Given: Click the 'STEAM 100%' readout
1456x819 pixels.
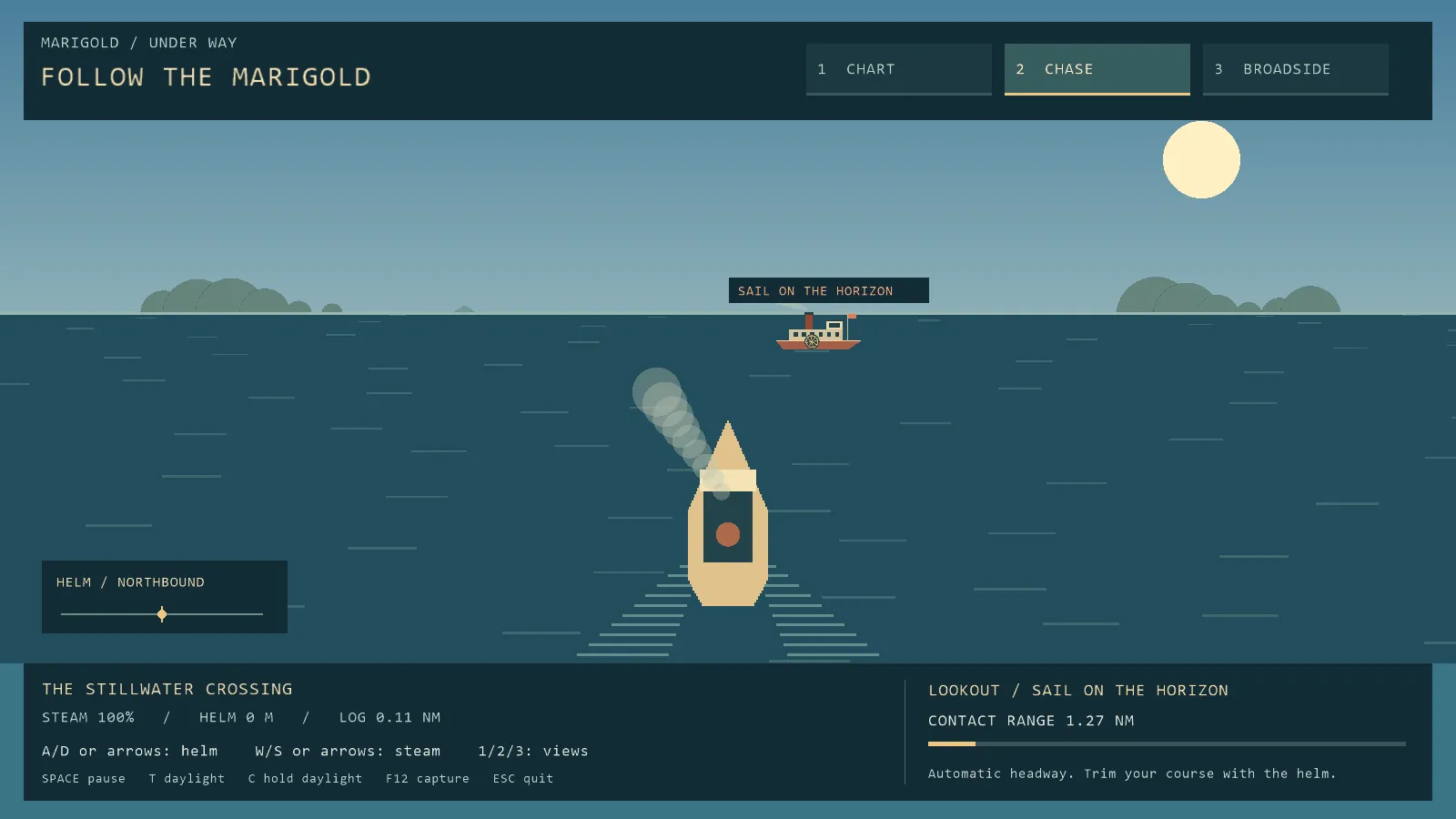Looking at the screenshot, I should [x=88, y=717].
